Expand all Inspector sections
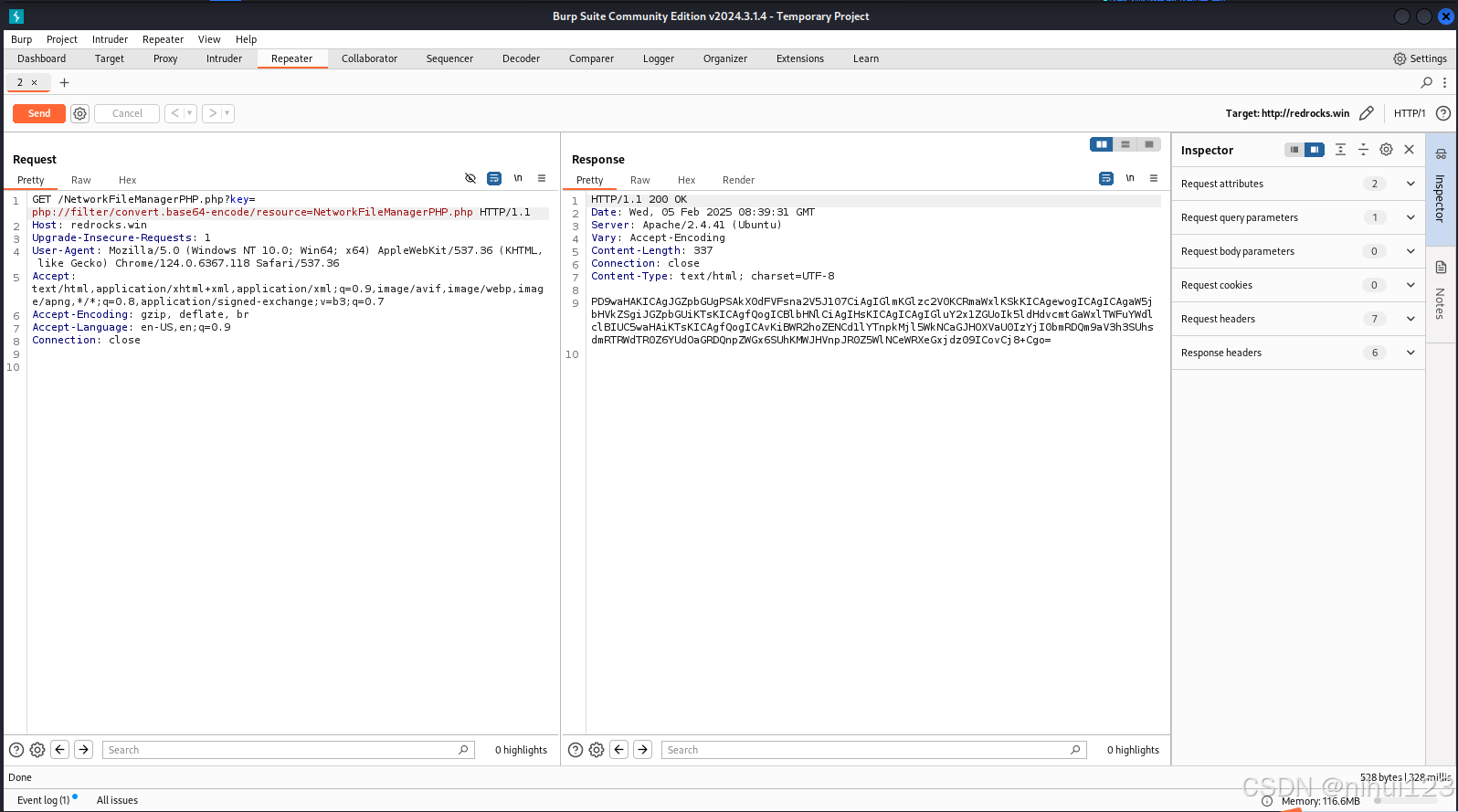This screenshot has width=1458, height=812. click(1340, 150)
